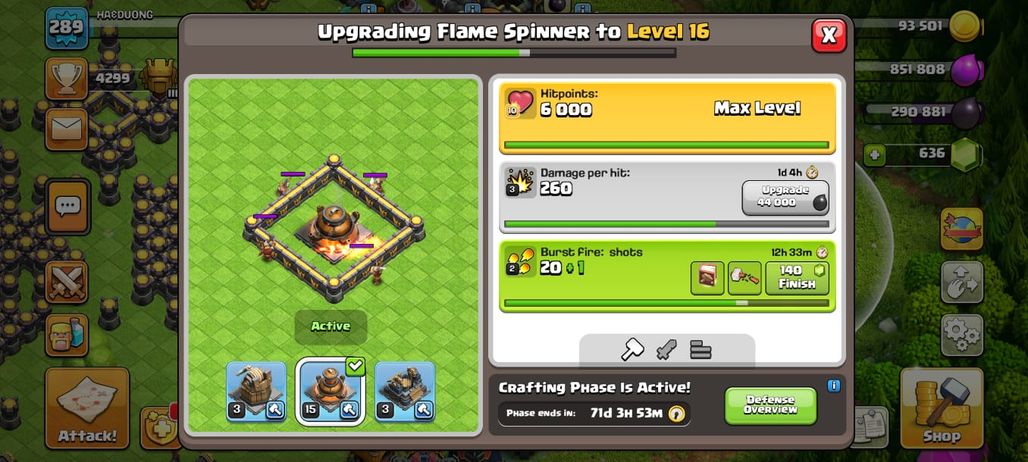Select the first crafted defense, level 3
Screen dimensions: 1028x462
(256, 391)
